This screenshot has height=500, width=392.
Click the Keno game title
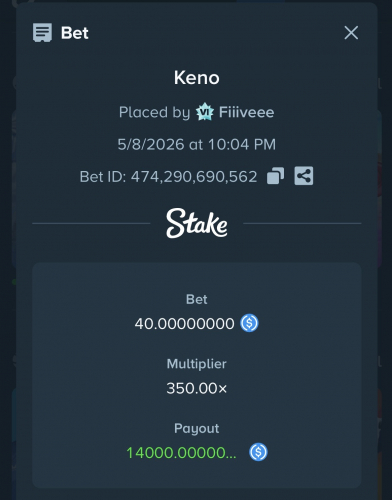[197, 78]
